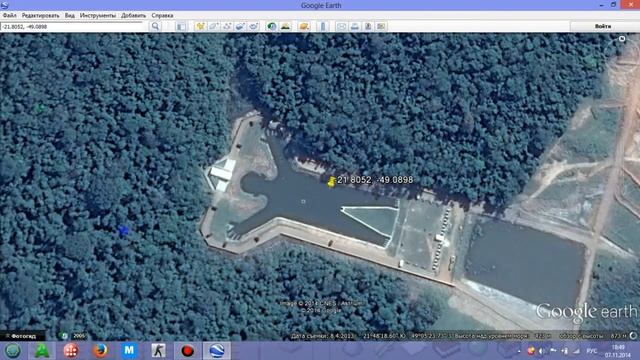This screenshot has height=360, width=640.
Task: Open the Добавить menu
Action: (x=133, y=16)
